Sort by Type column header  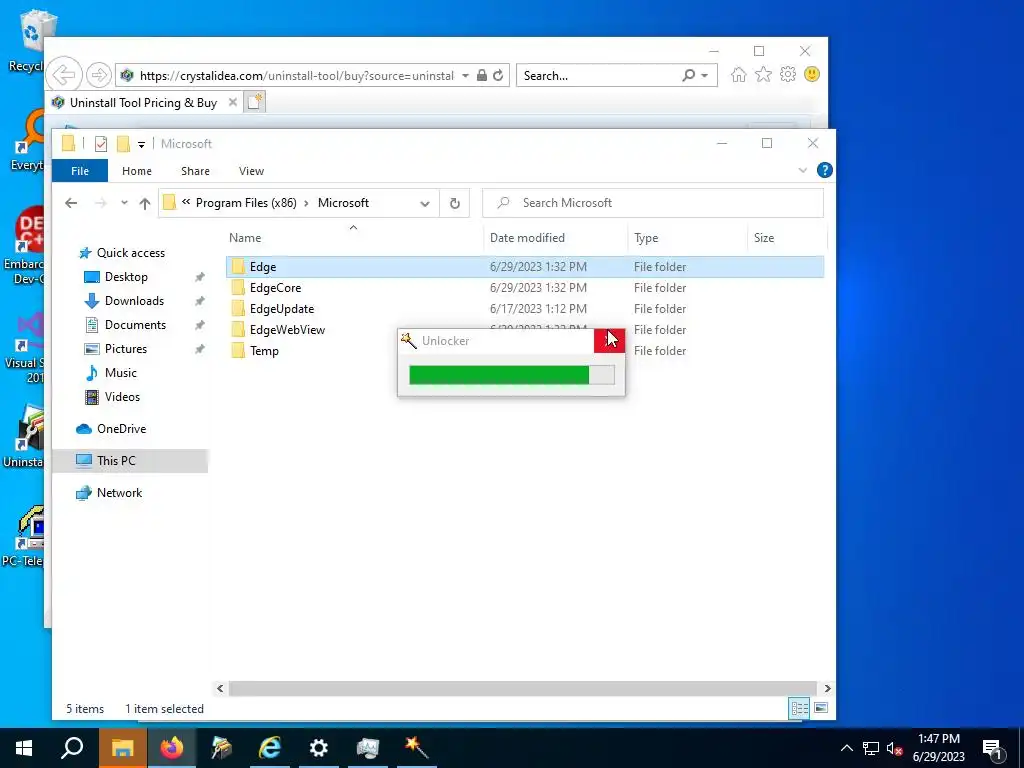(x=687, y=238)
